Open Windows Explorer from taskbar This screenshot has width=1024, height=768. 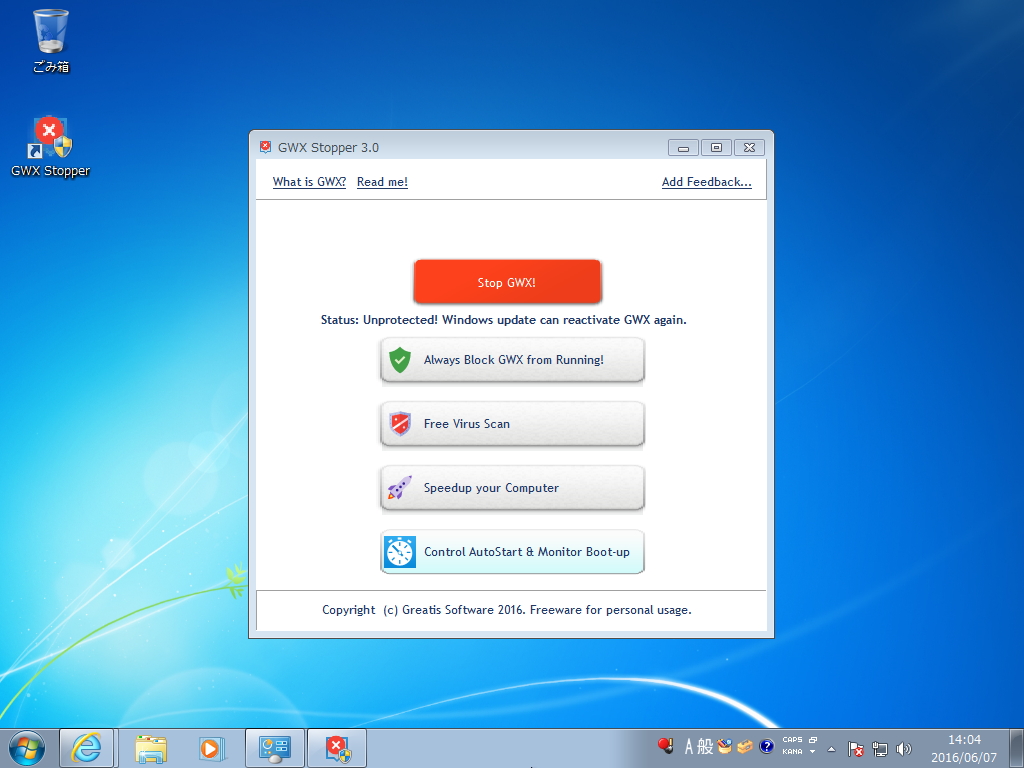(x=151, y=748)
